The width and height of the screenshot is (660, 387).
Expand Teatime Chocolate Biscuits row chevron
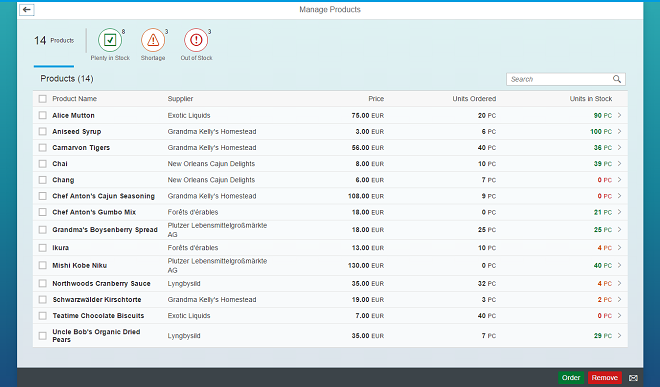pos(620,315)
